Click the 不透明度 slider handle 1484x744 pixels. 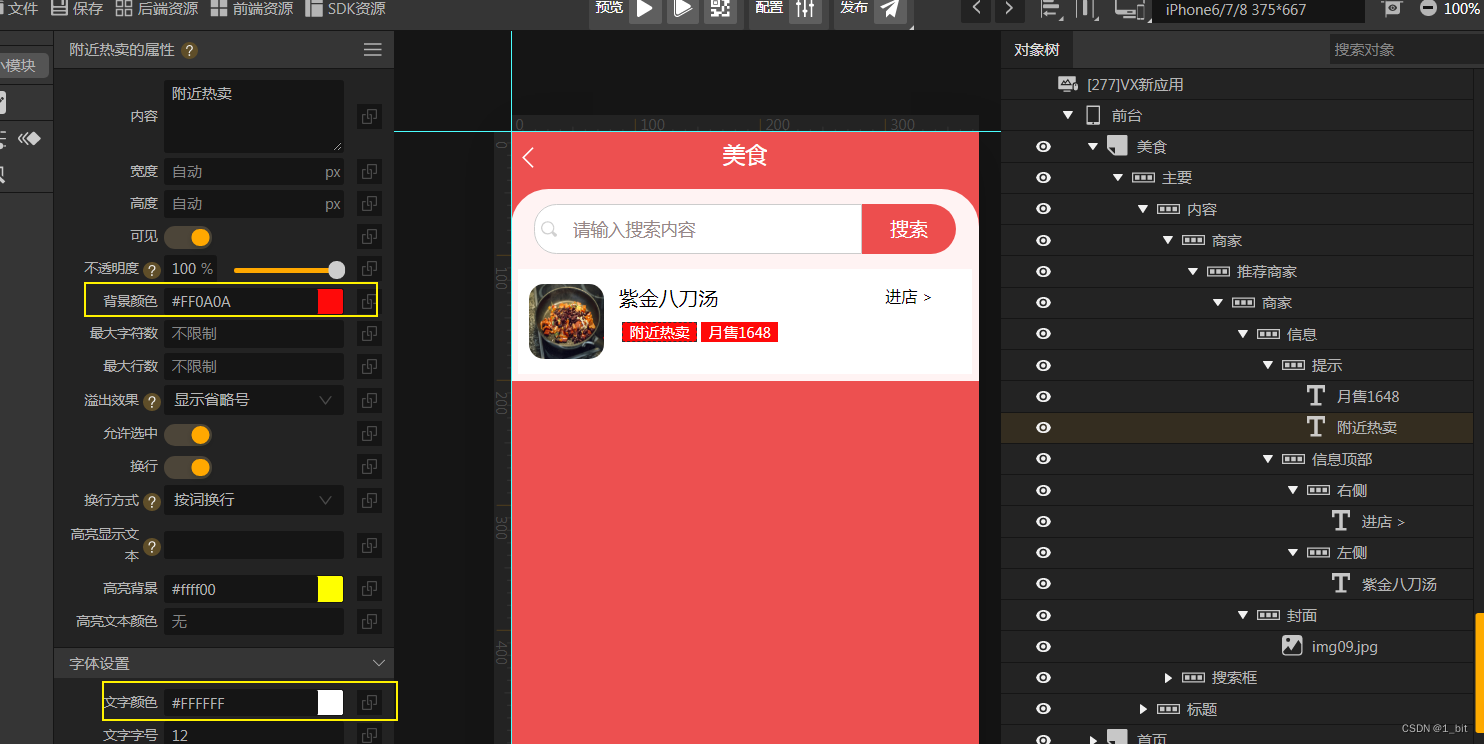[337, 270]
